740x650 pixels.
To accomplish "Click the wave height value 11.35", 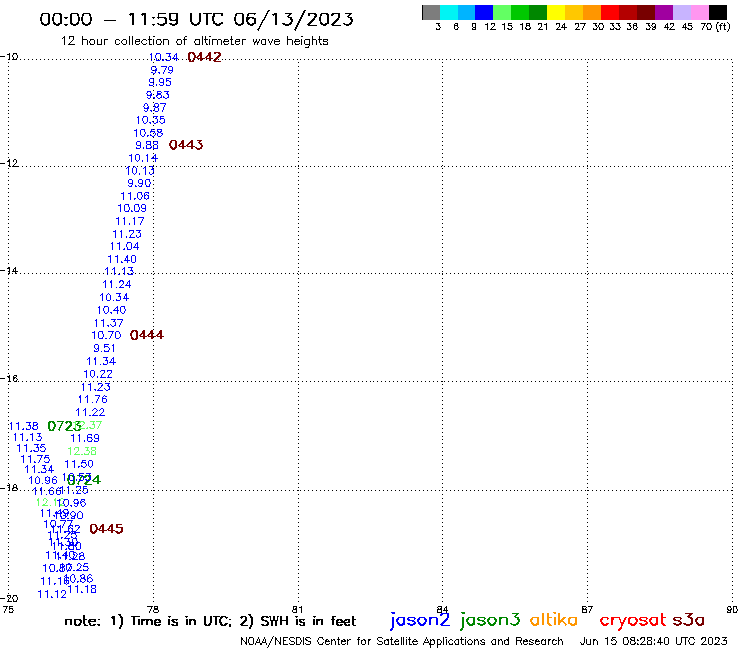I will [31, 448].
